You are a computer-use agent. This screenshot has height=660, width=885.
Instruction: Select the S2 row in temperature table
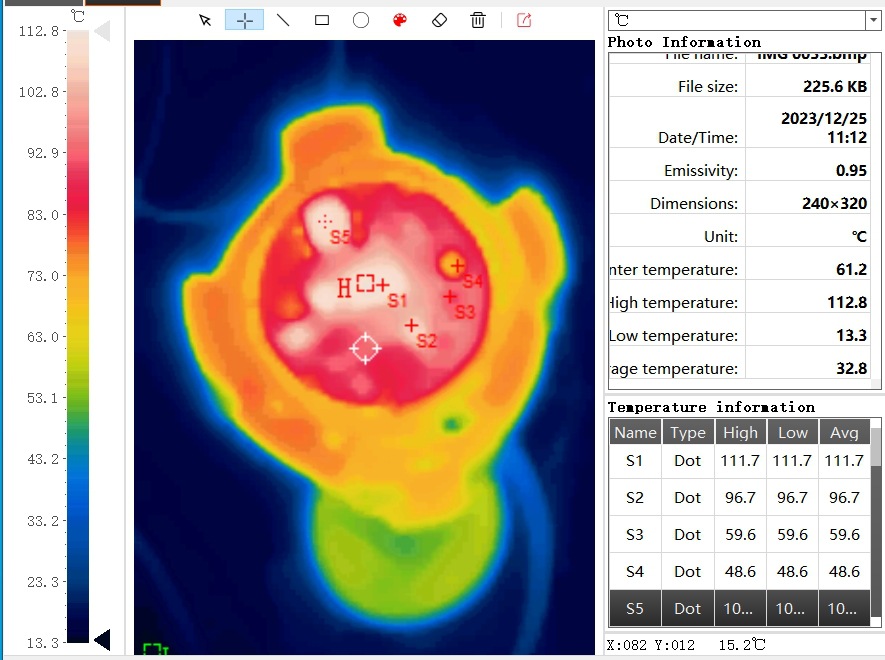[739, 497]
